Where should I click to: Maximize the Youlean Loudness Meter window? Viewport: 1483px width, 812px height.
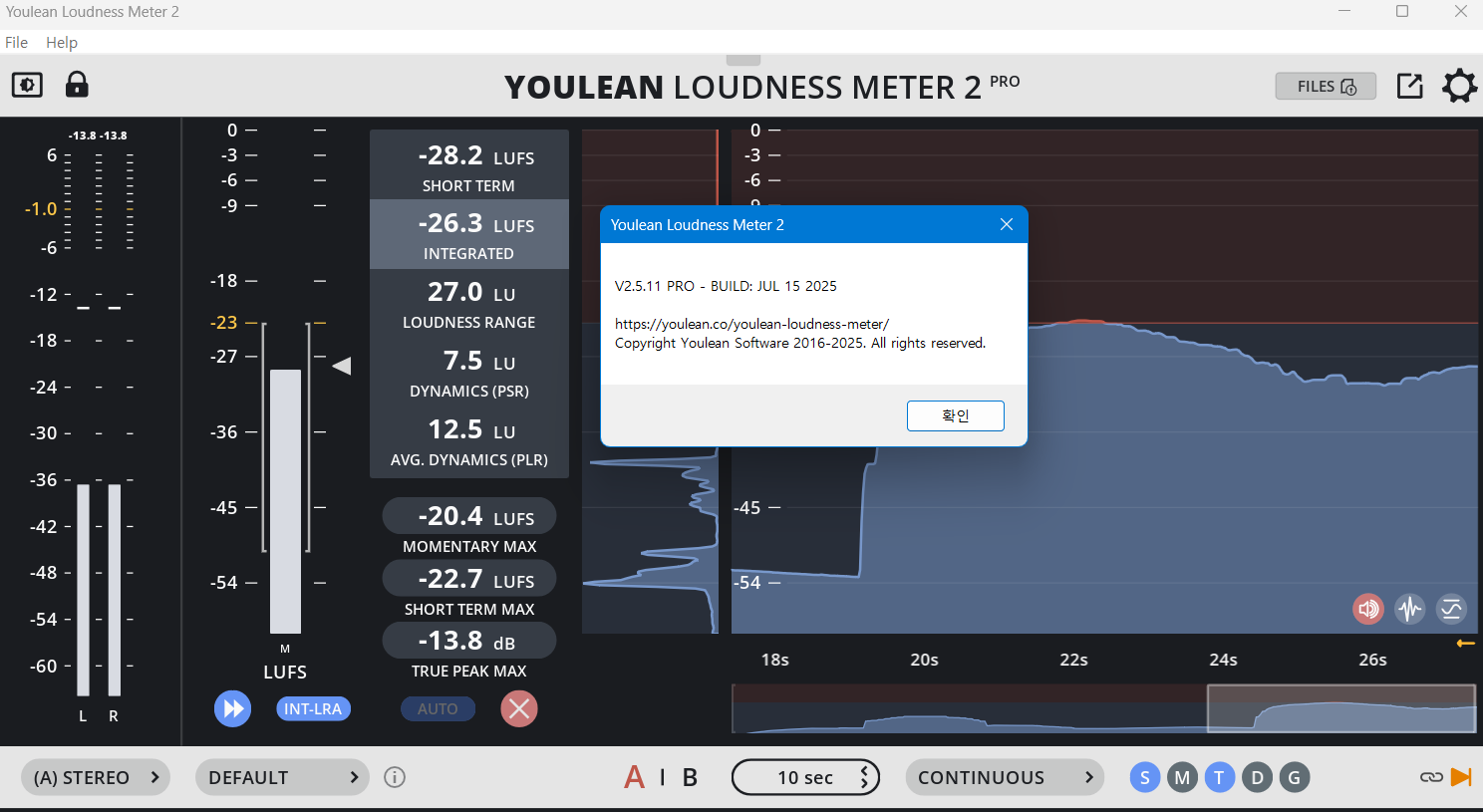pos(1402,12)
